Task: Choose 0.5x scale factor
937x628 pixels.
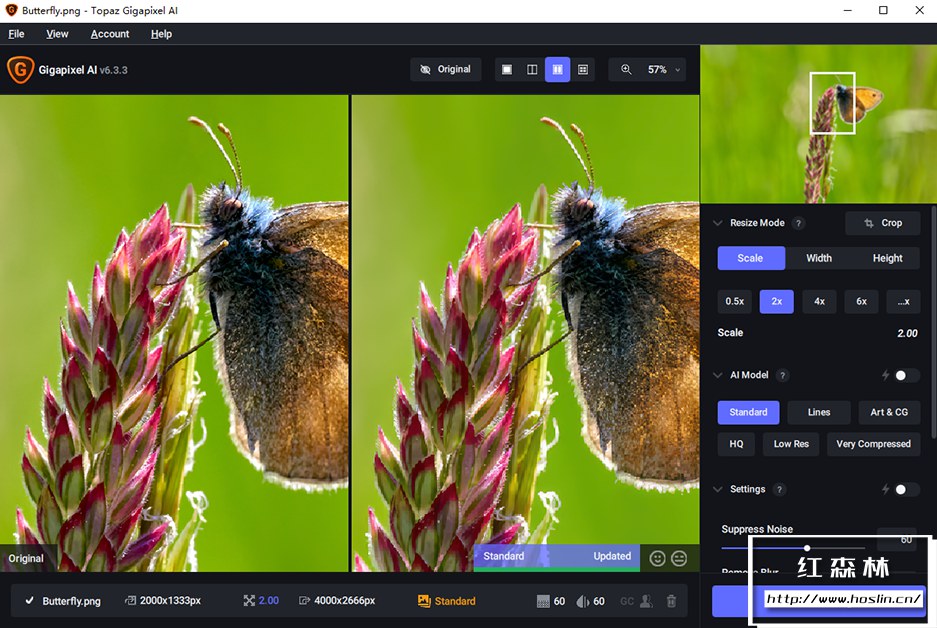Action: point(734,302)
